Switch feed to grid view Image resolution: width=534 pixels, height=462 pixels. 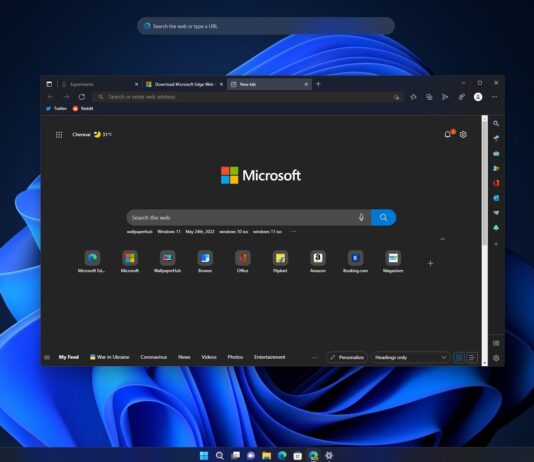(x=459, y=357)
